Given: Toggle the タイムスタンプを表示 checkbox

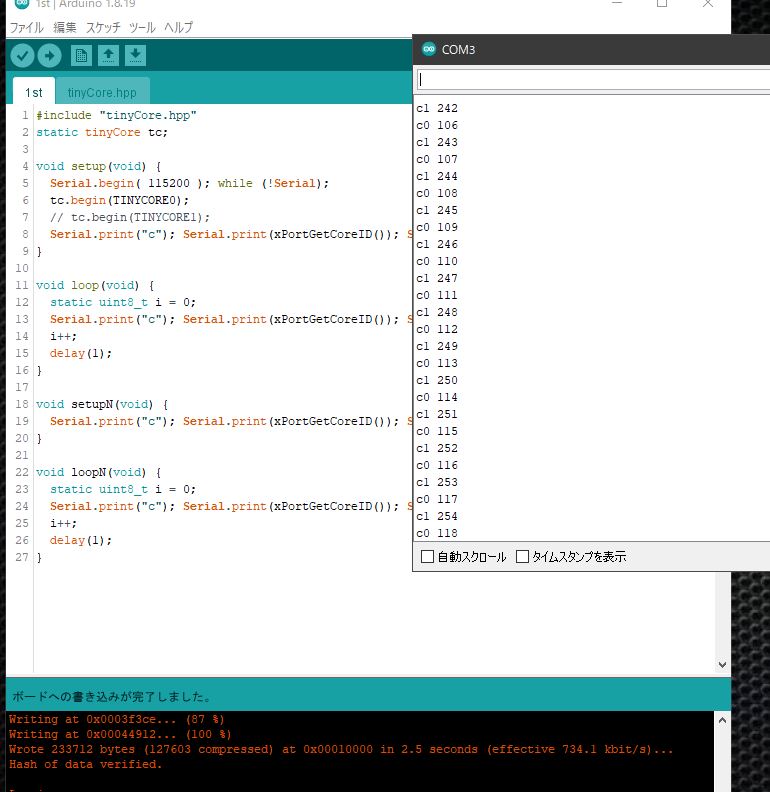Looking at the screenshot, I should tap(522, 557).
